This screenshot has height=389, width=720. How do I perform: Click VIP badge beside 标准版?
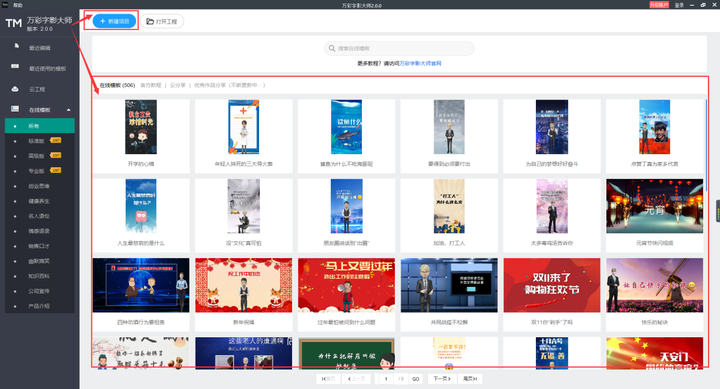tap(56, 140)
